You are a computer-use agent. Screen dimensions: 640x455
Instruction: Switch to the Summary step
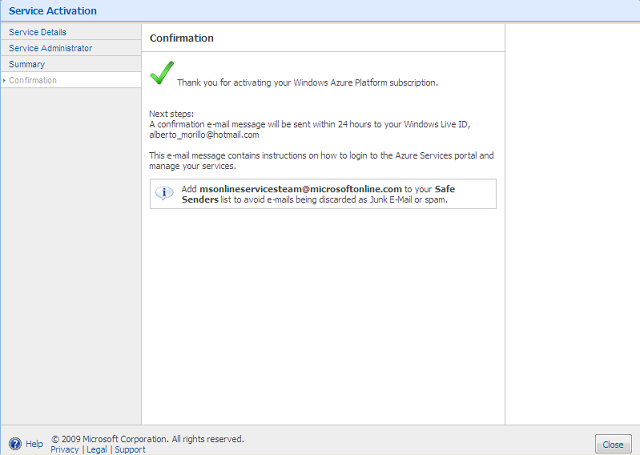coord(27,64)
